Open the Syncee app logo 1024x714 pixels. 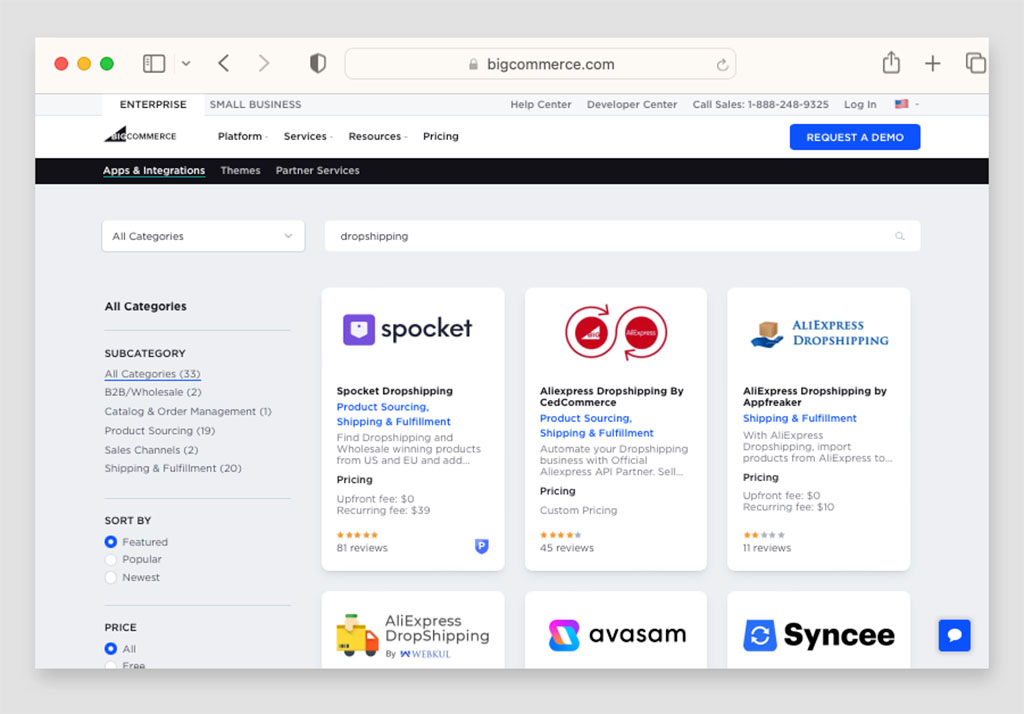pyautogui.click(x=819, y=635)
